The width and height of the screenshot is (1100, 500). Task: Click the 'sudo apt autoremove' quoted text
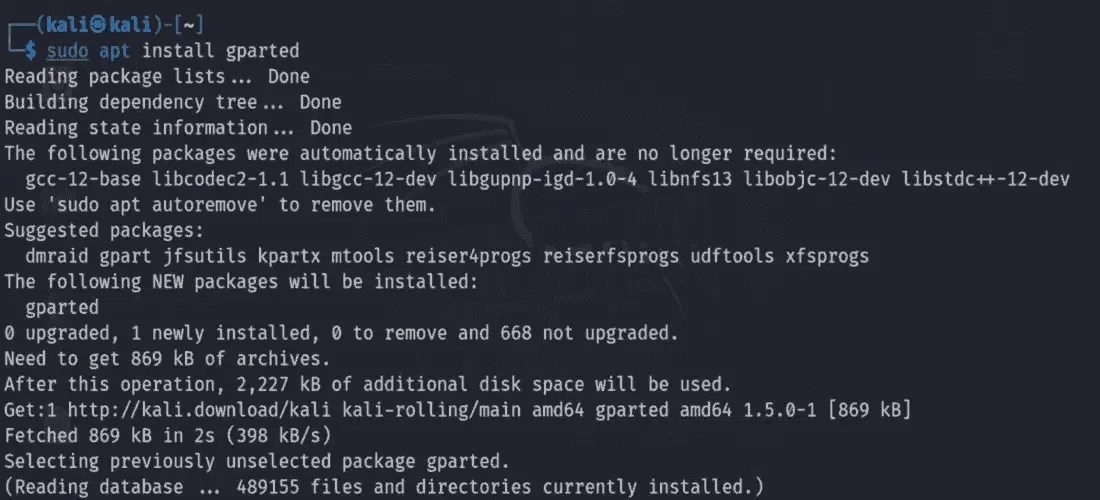[x=157, y=205]
